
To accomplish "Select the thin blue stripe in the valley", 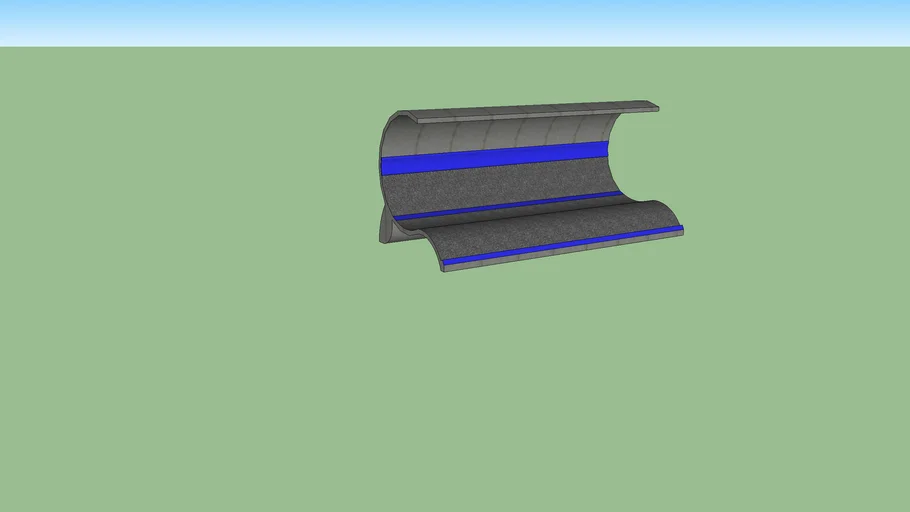I will tap(508, 205).
